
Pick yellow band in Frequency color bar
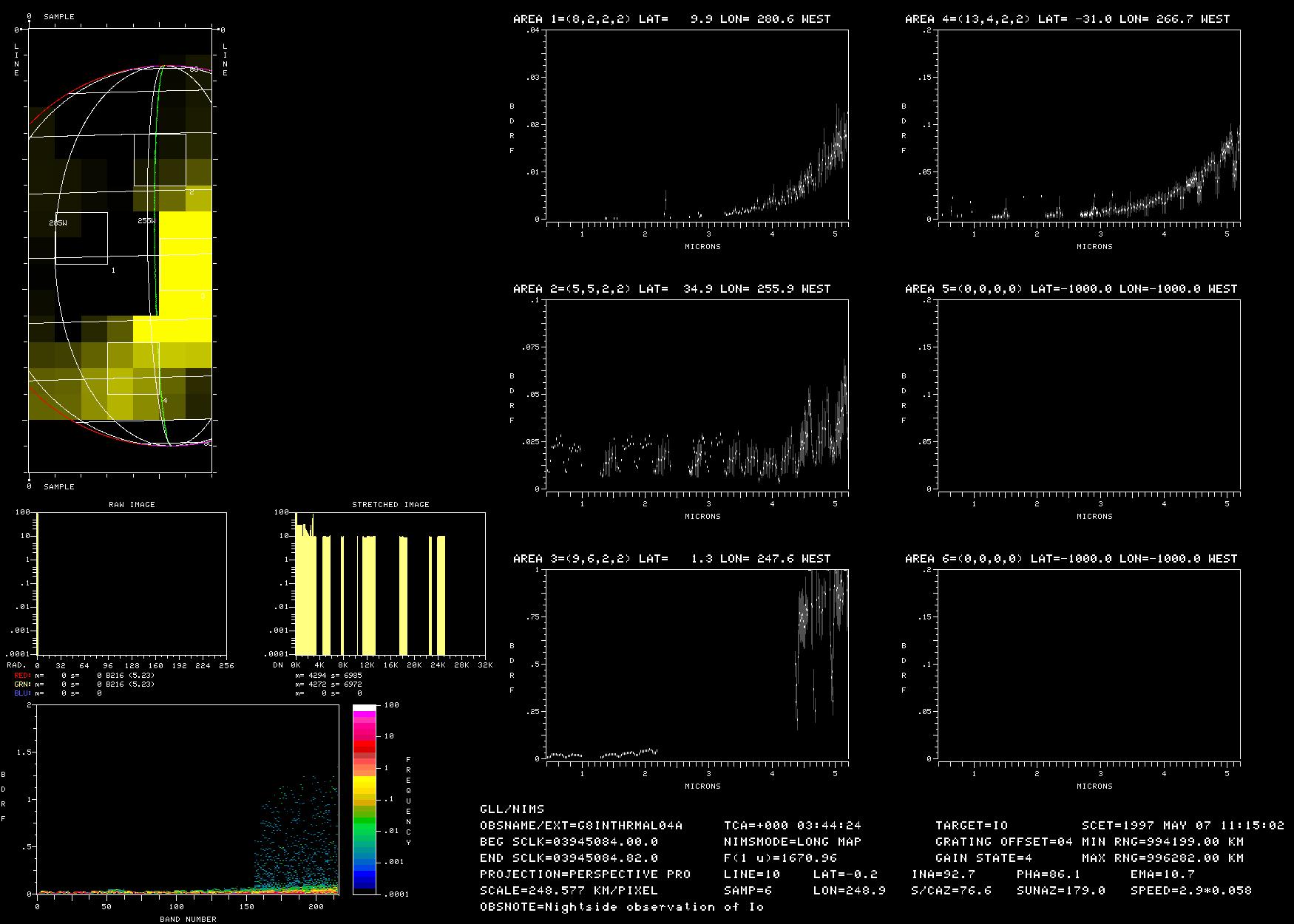364,784
